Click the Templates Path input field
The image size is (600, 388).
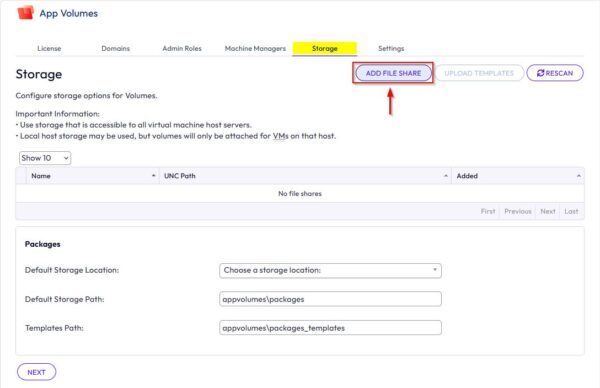(330, 328)
